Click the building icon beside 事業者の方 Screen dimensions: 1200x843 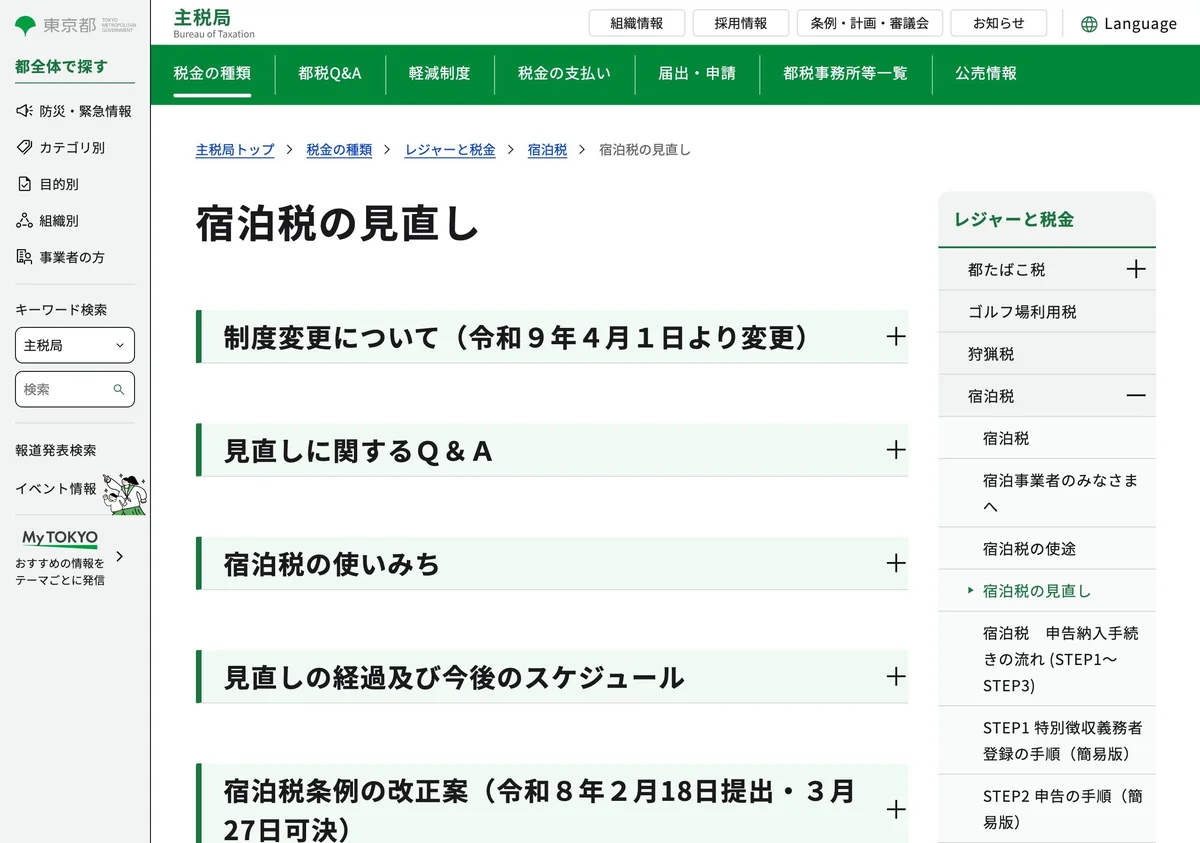tap(25, 257)
